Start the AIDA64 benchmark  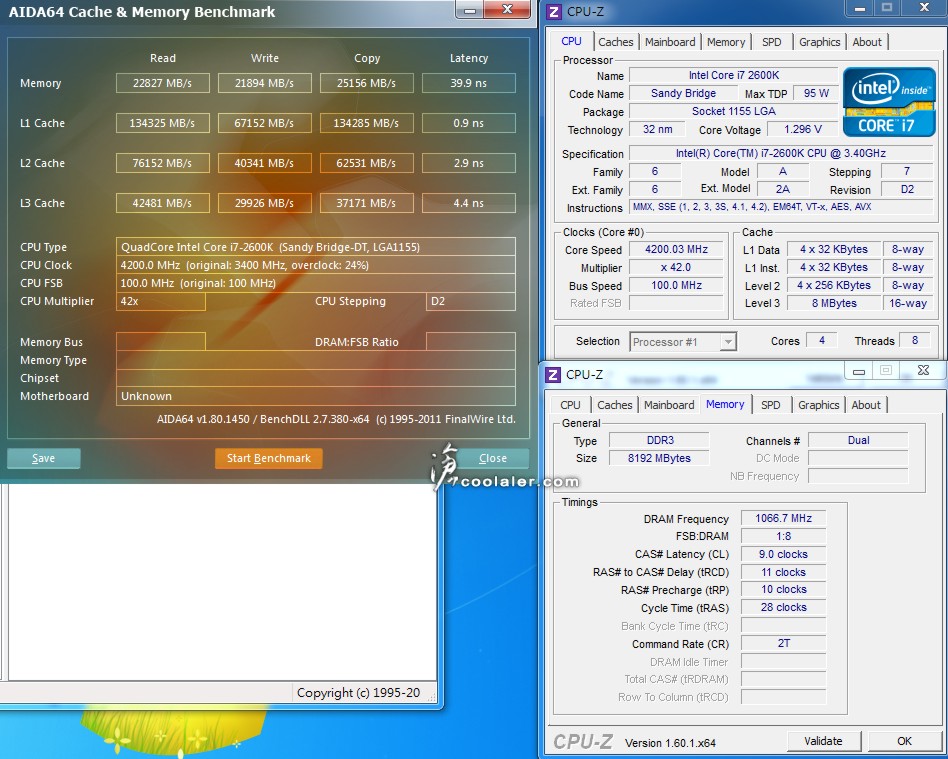pyautogui.click(x=268, y=458)
